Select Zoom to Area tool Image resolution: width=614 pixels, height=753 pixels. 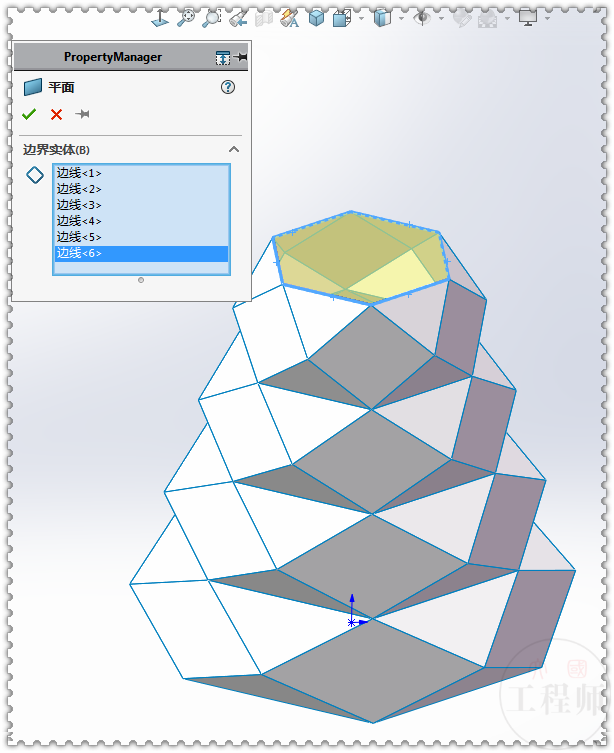pyautogui.click(x=211, y=18)
